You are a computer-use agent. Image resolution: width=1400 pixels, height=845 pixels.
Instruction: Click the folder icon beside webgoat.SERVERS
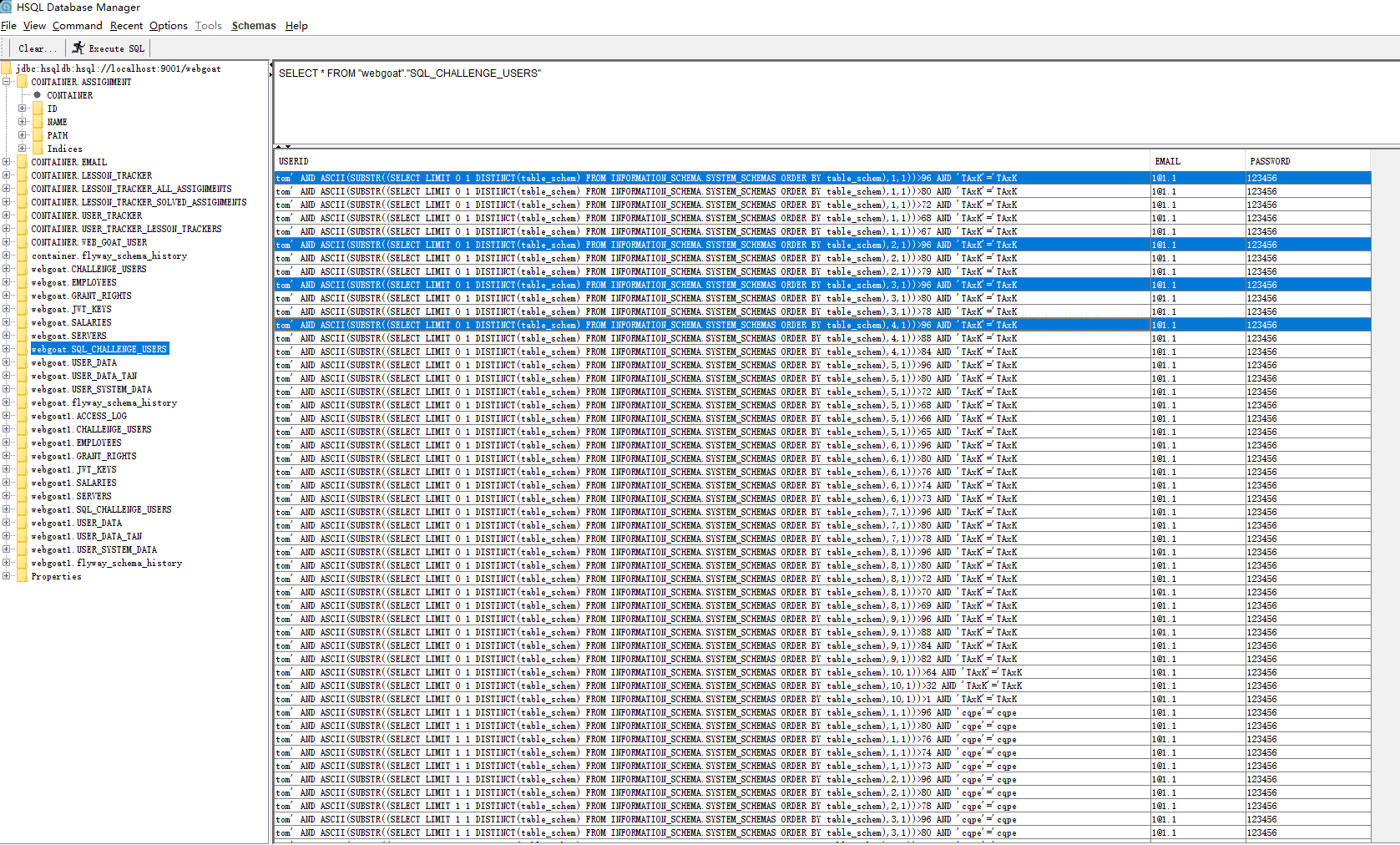point(21,336)
